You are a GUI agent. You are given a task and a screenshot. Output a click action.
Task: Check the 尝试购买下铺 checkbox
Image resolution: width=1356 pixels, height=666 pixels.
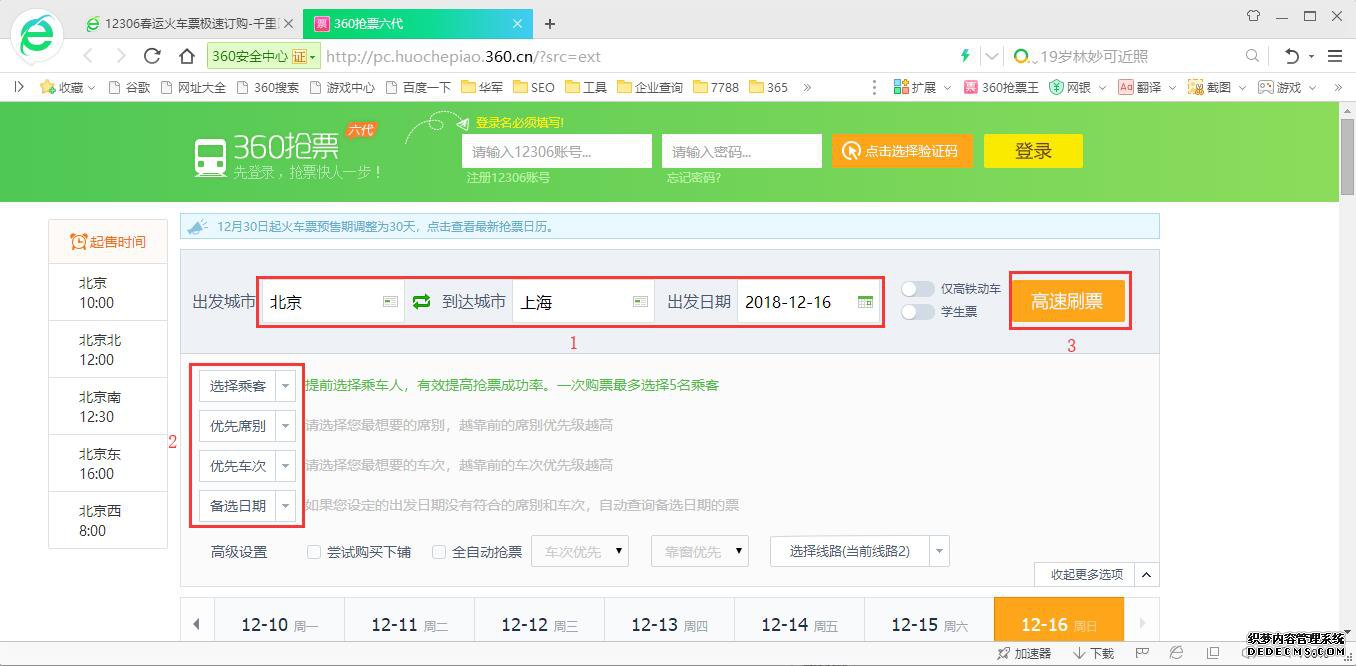click(314, 551)
